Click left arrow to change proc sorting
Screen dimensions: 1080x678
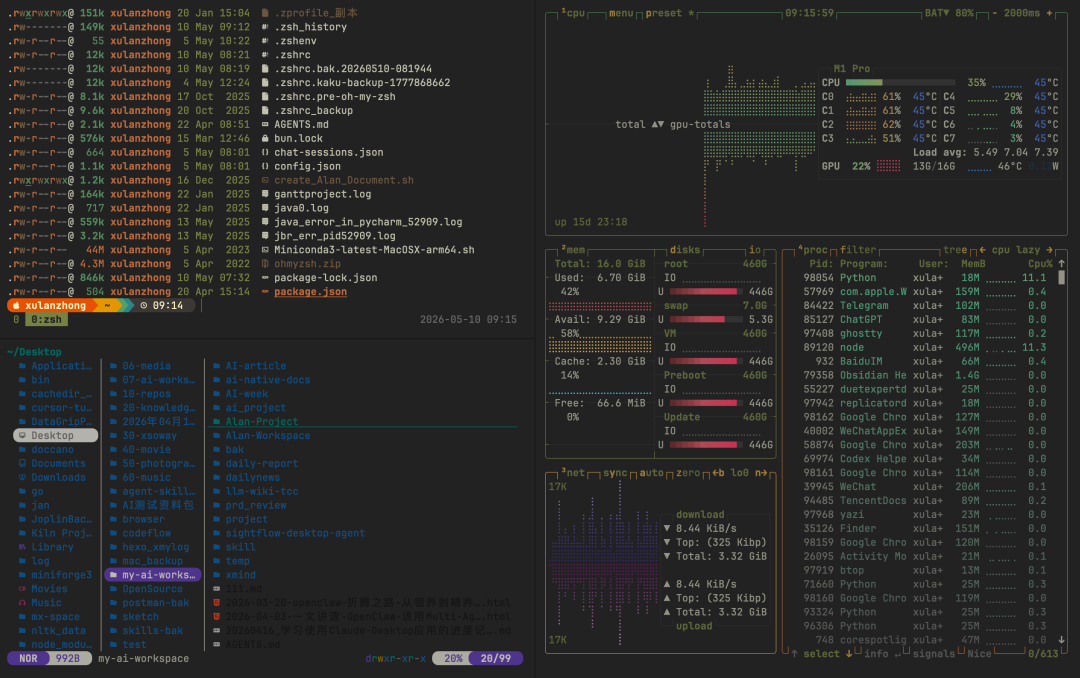[982, 249]
